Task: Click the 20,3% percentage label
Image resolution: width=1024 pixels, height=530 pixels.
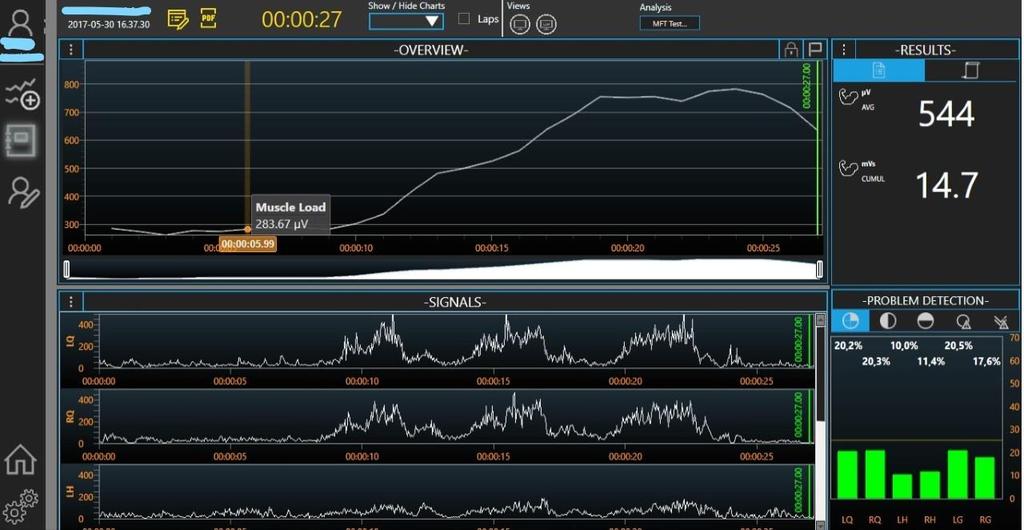Action: [x=876, y=361]
